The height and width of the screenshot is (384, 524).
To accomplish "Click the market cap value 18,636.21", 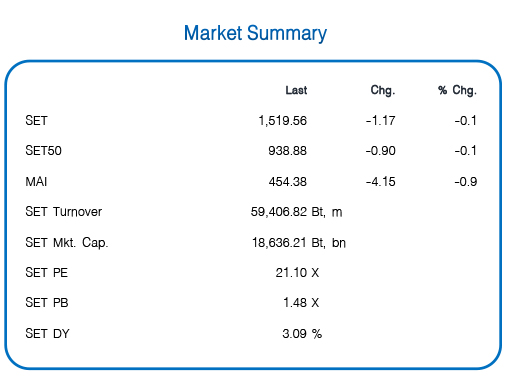I will 279,243.
